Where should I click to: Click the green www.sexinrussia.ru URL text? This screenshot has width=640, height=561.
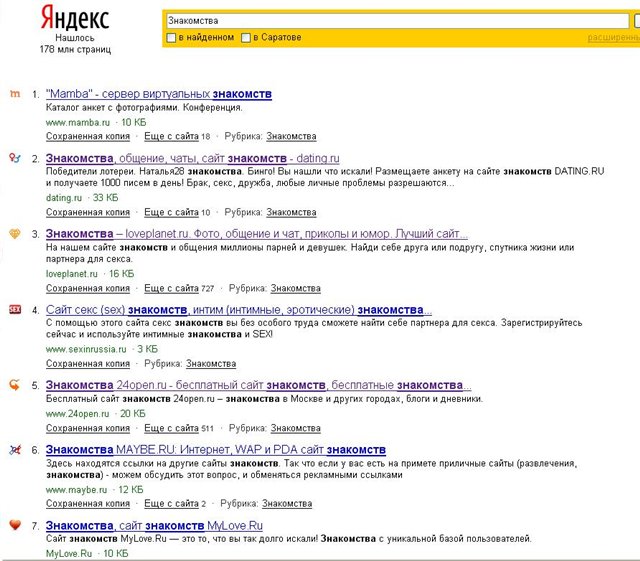tap(86, 350)
